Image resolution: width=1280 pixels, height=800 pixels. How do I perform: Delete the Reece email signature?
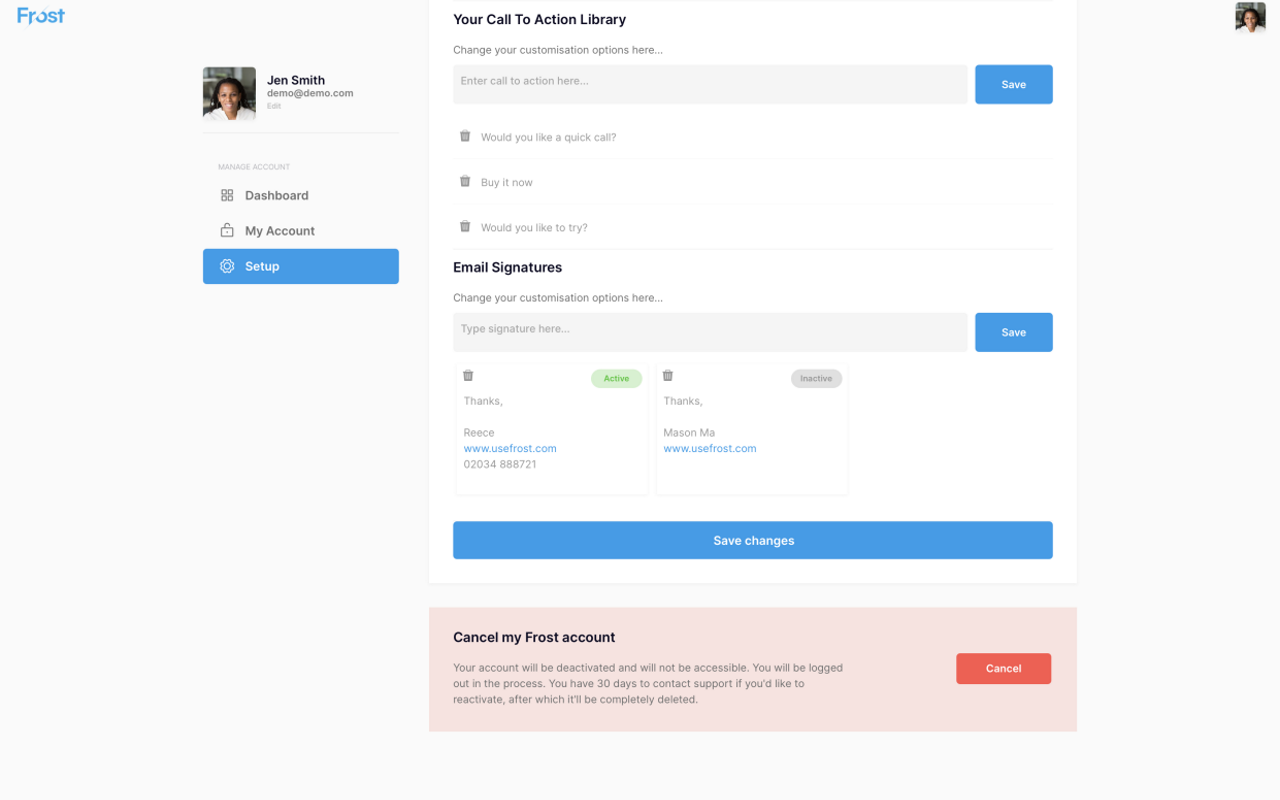468,376
